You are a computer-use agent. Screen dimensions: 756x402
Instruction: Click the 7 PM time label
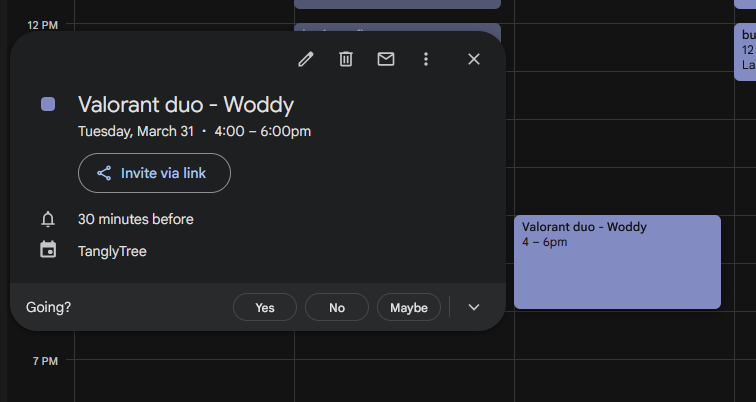tap(45, 361)
